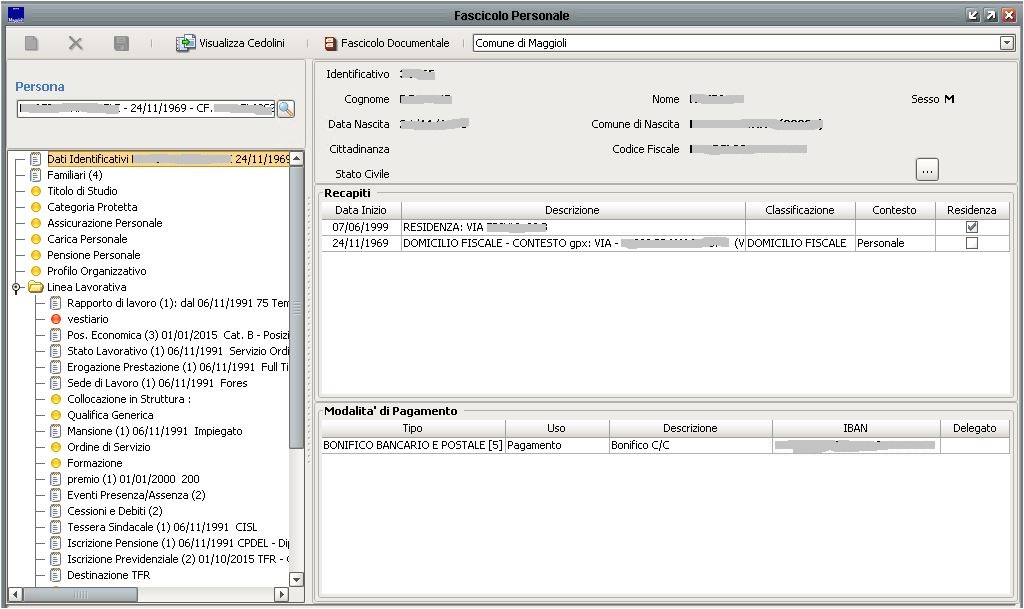Click the Persona search input field
1024x609 pixels.
point(146,109)
